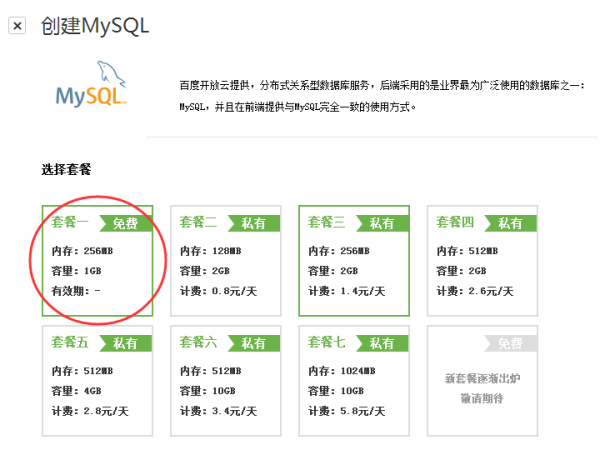Click the 私有 ribbon badge on 套餐六
This screenshot has height=455, width=600.
pos(254,343)
